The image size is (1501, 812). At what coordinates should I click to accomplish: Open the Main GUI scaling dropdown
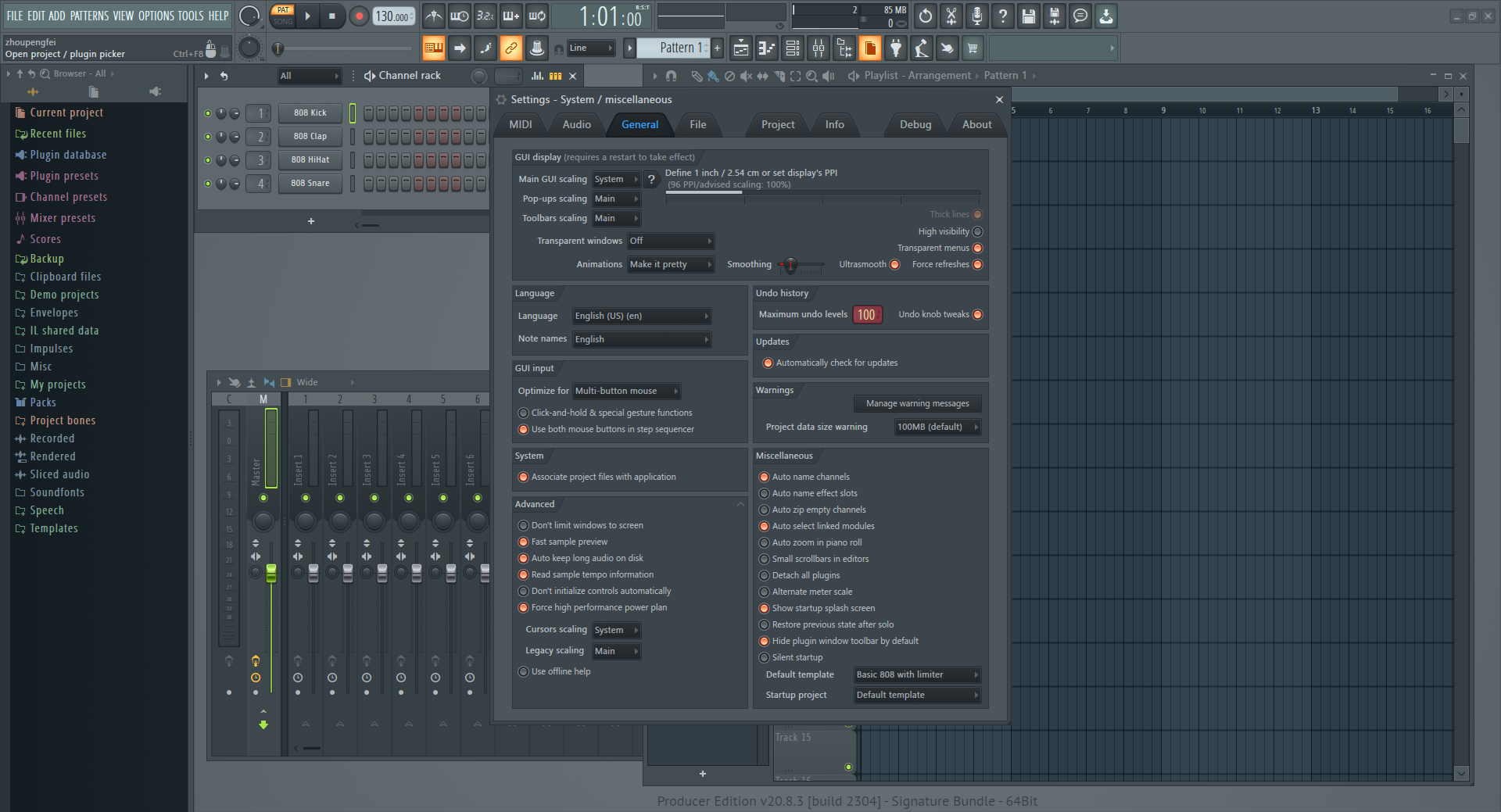(616, 180)
